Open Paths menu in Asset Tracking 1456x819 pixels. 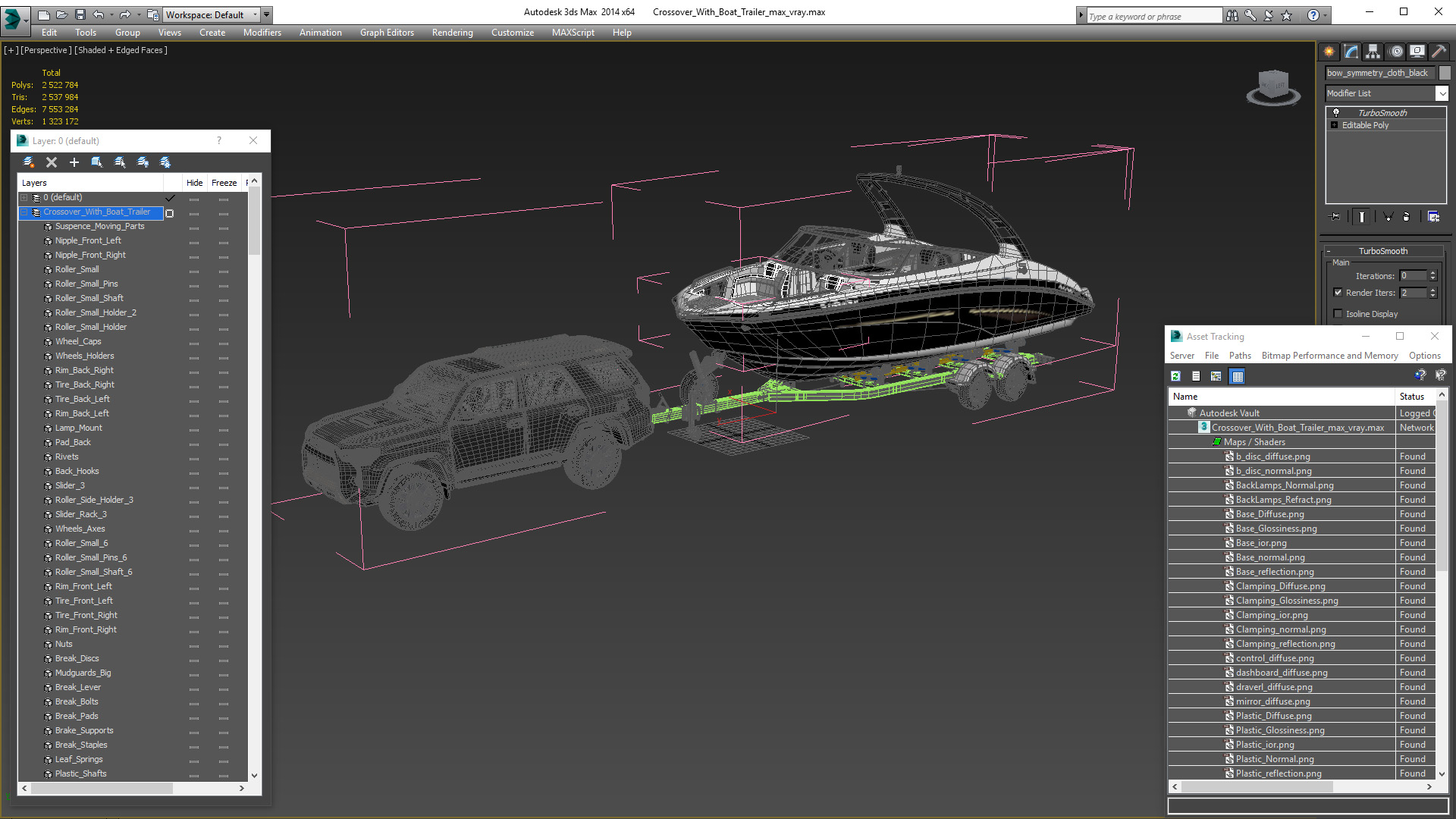[1240, 356]
